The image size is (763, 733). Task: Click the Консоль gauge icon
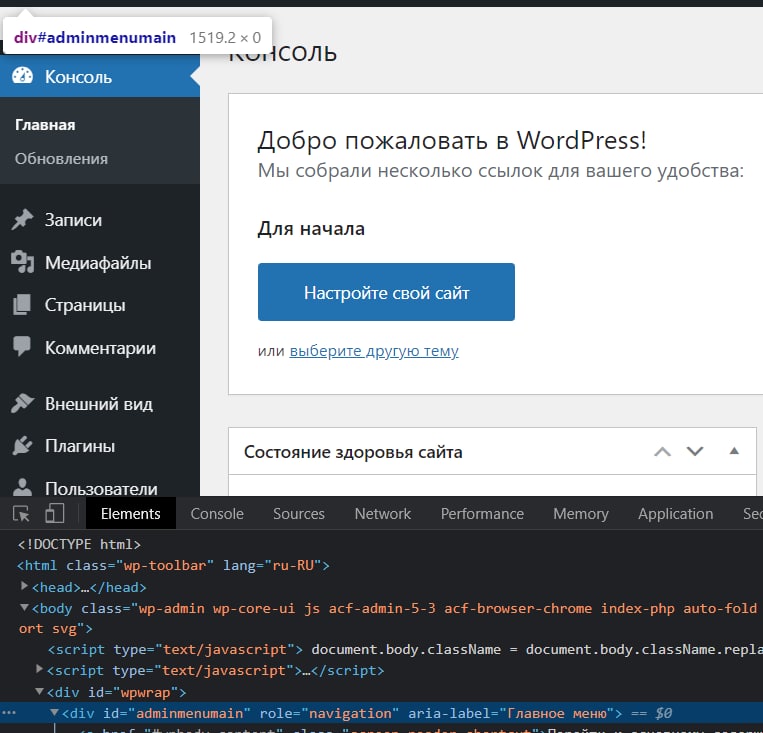point(22,76)
